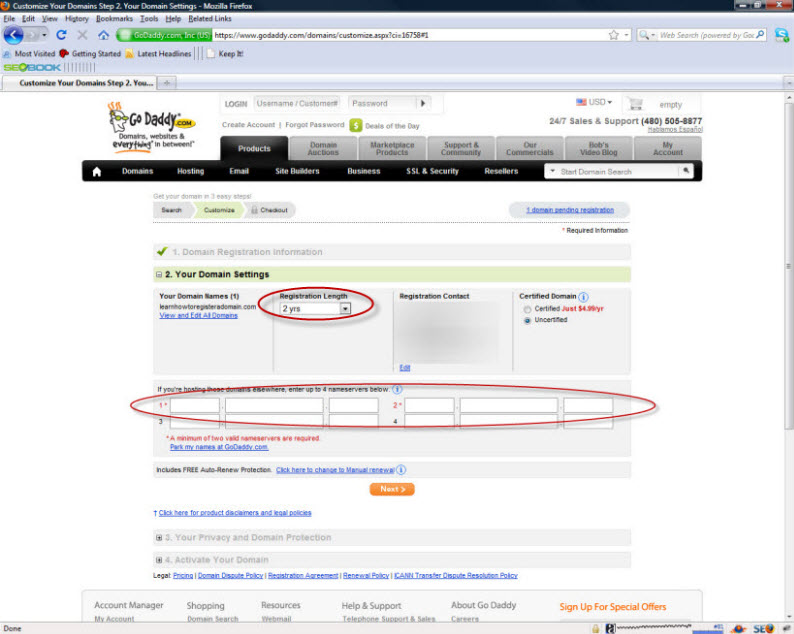
Task: Expand 4. Activate Your Domain section
Action: coord(159,560)
